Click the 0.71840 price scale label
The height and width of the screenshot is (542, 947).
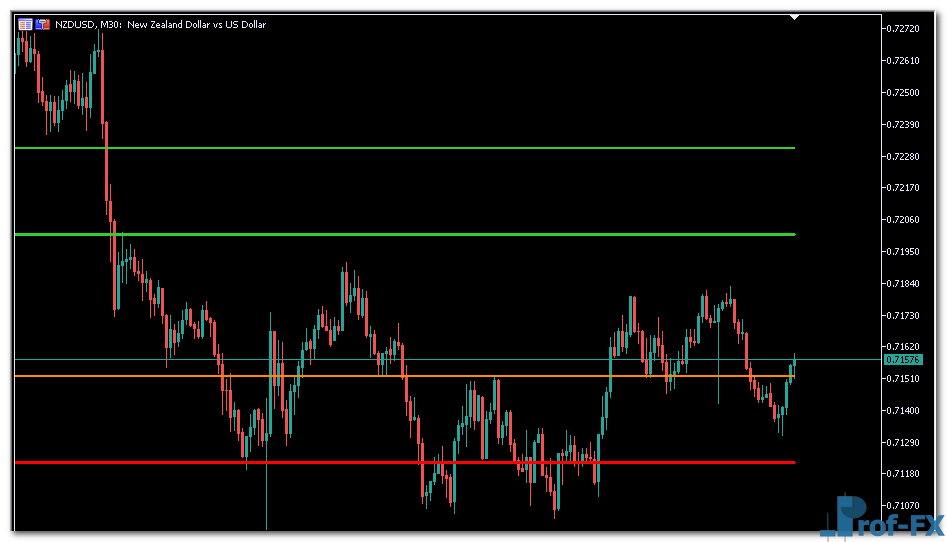[902, 283]
